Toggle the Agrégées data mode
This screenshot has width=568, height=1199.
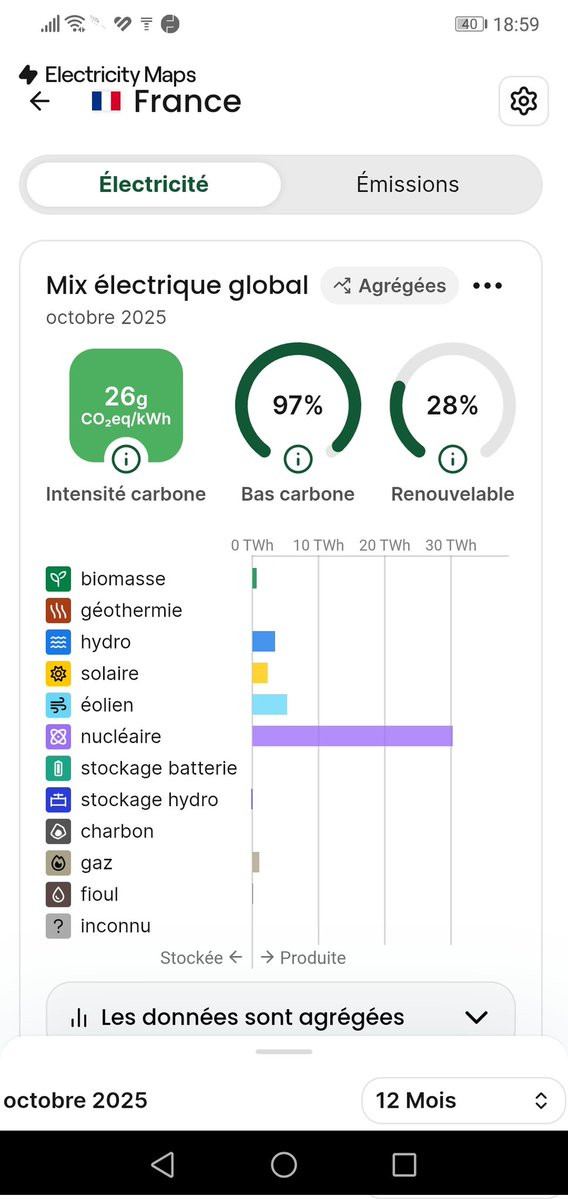click(390, 286)
